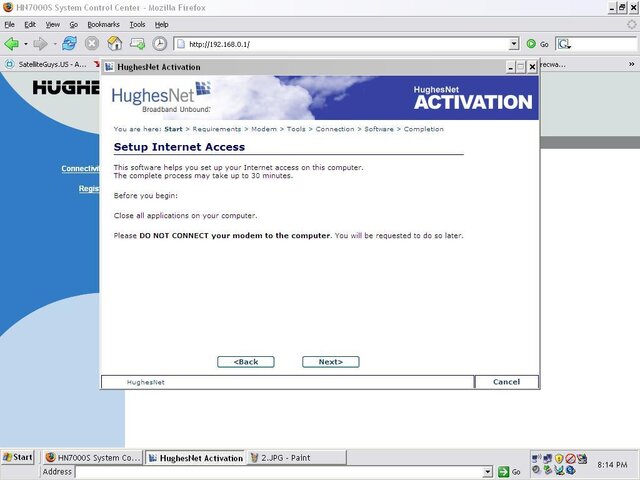
Task: Open the Edit menu
Action: click(x=30, y=24)
